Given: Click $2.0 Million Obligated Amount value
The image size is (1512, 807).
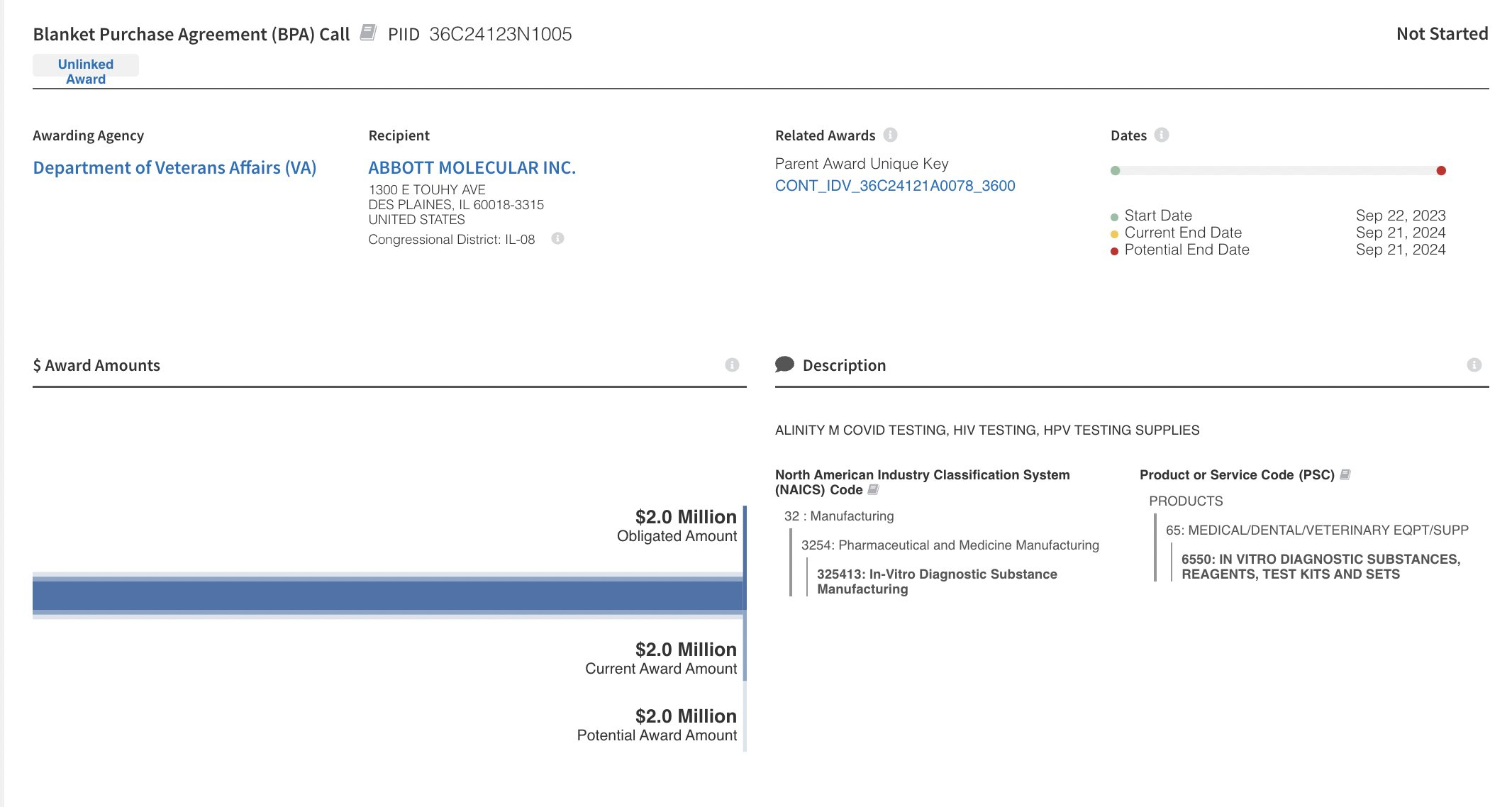Looking at the screenshot, I should [x=686, y=516].
